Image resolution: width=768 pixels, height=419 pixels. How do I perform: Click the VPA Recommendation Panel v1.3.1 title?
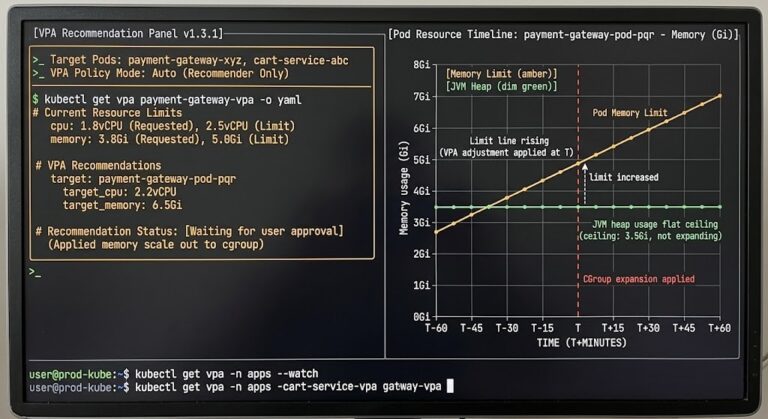128,33
